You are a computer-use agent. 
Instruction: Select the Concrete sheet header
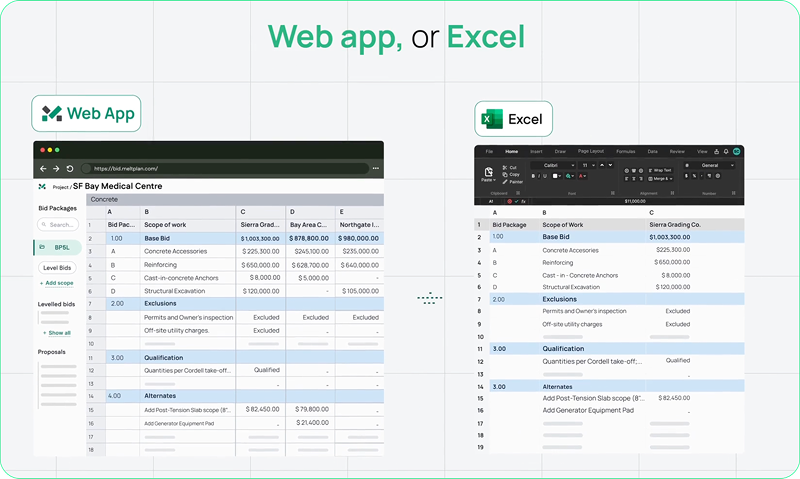pyautogui.click(x=235, y=199)
